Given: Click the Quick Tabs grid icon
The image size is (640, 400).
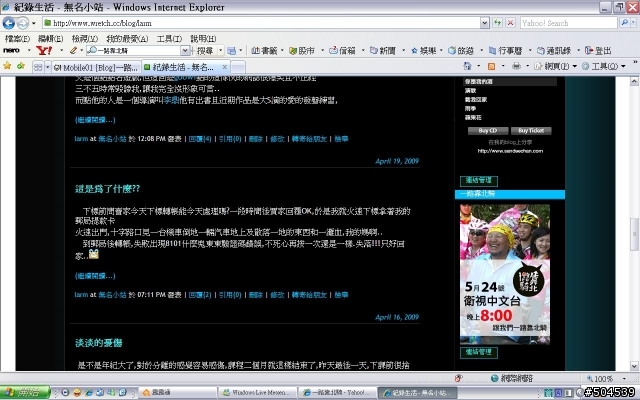Looking at the screenshot, I should [x=38, y=67].
